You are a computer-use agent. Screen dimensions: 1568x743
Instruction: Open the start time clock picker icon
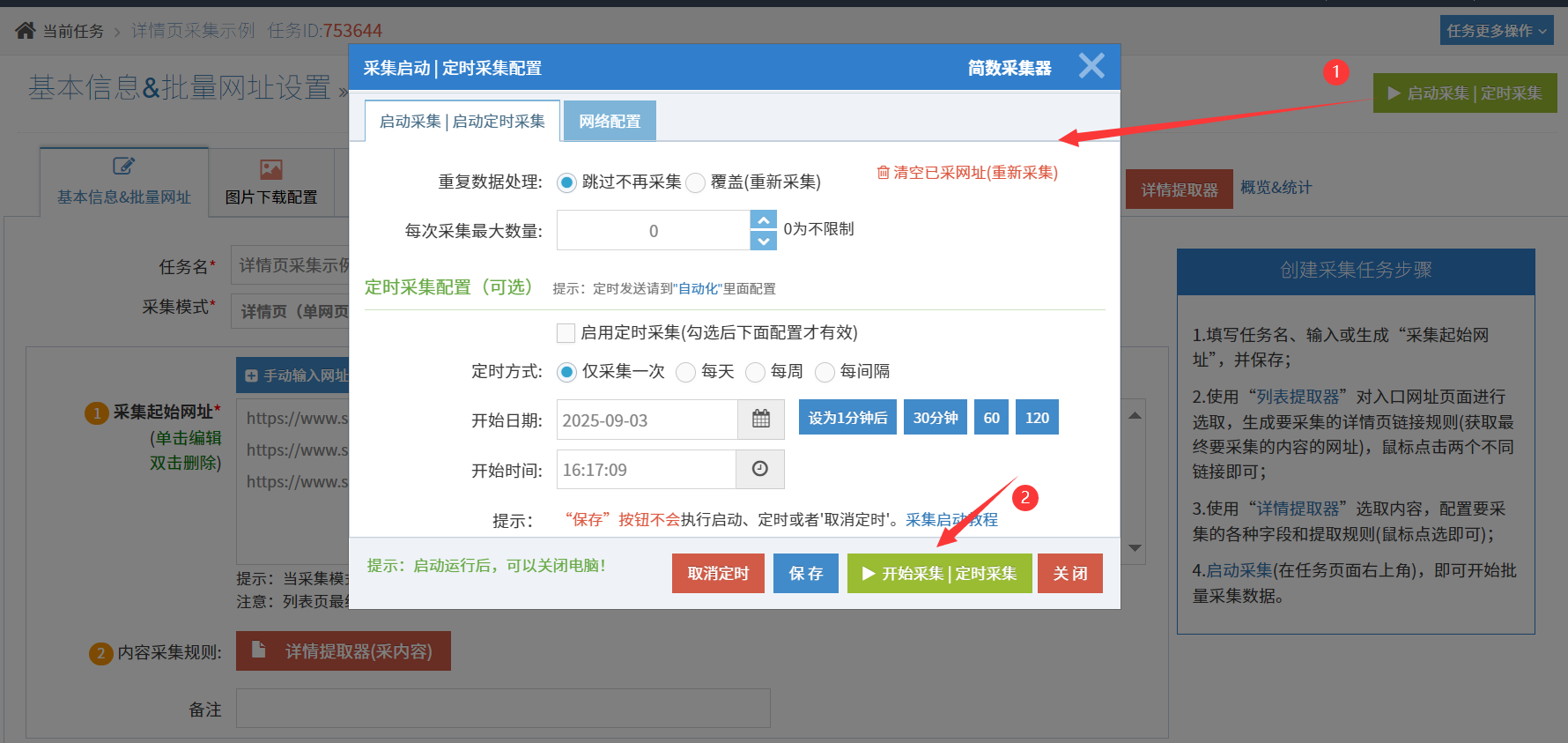point(759,470)
